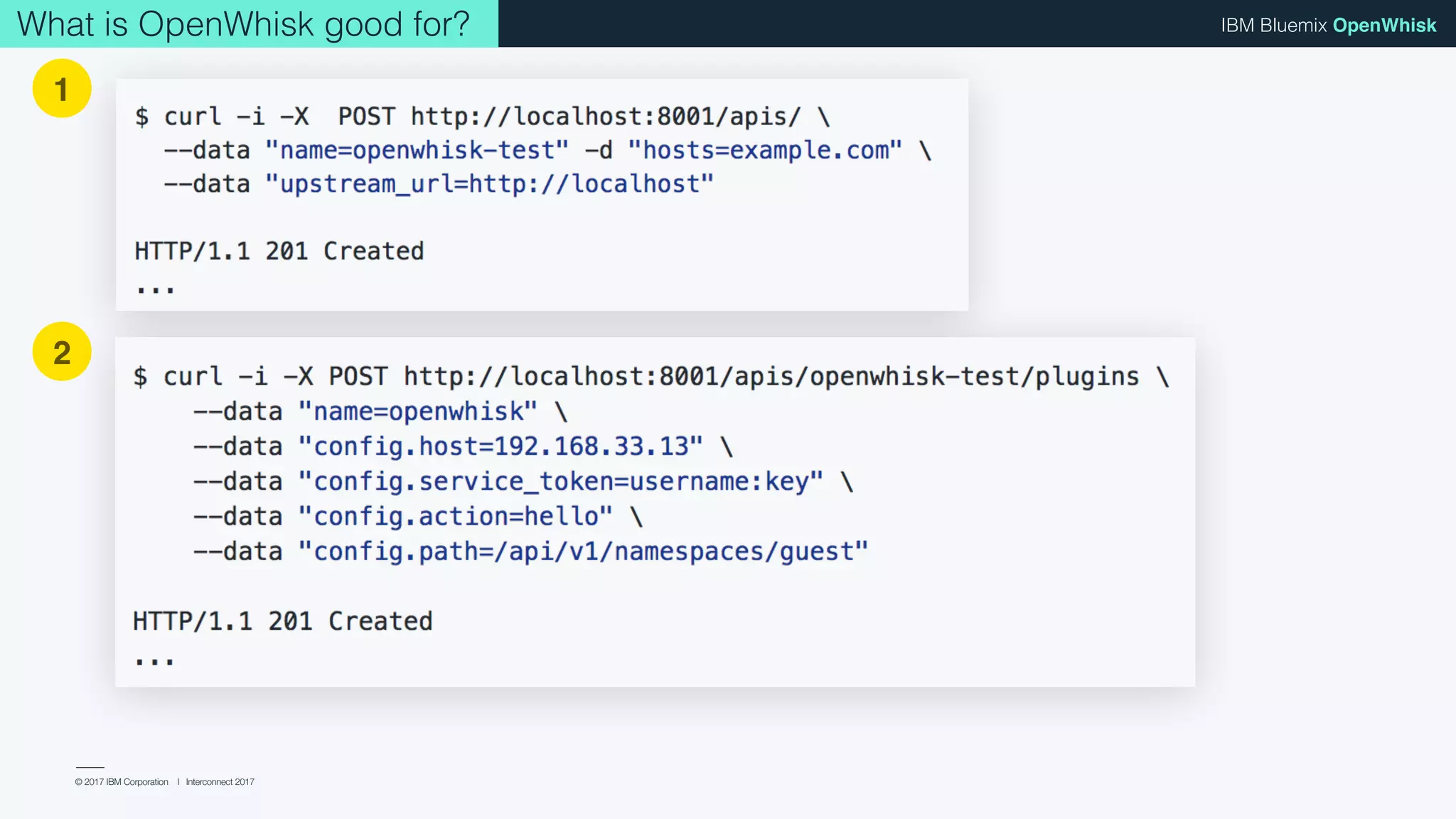The height and width of the screenshot is (819, 1456).
Task: Click the "config.path=/api/v1/namespaces/guest" line
Action: coord(531,552)
